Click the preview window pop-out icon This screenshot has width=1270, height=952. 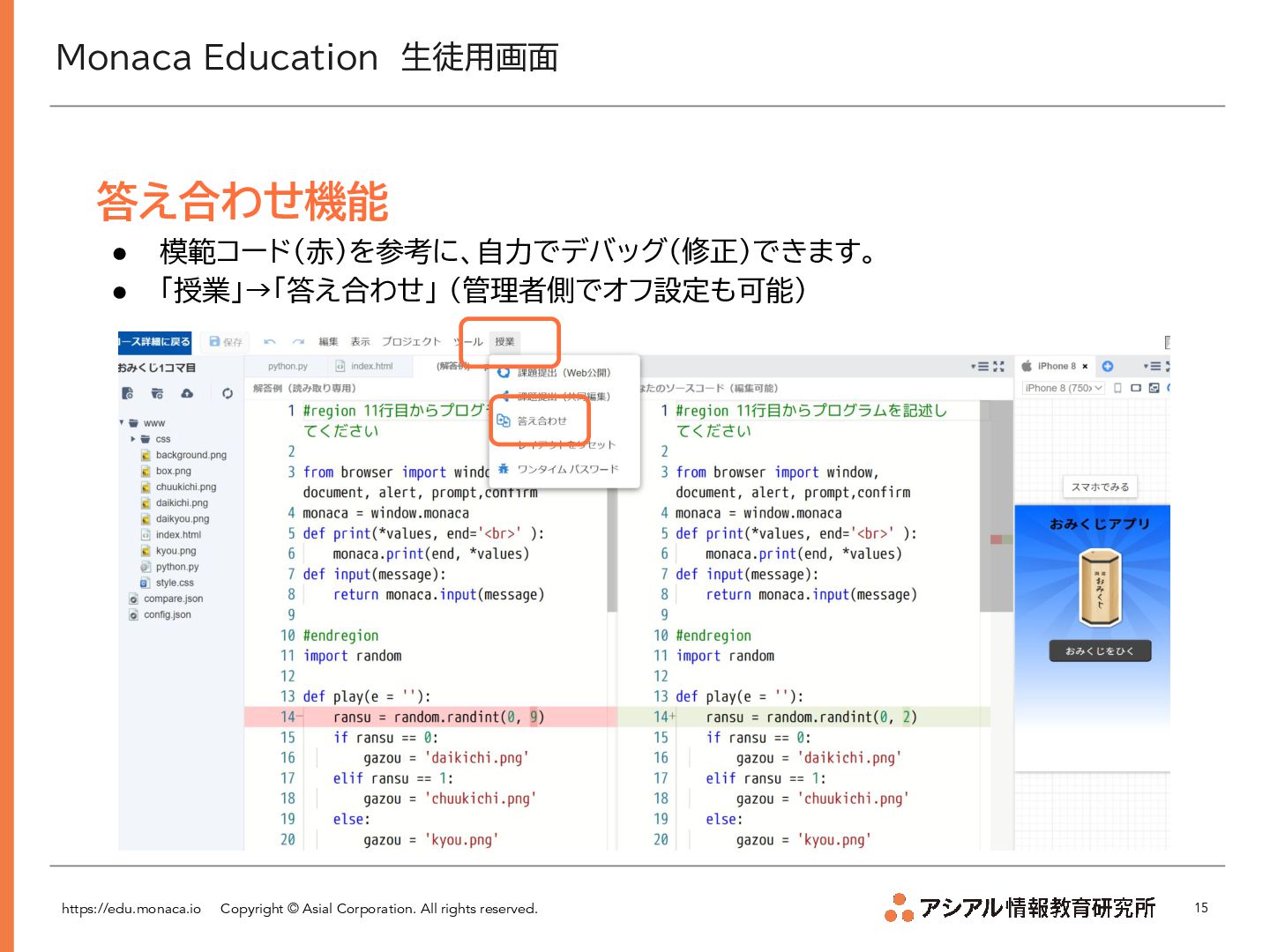pyautogui.click(x=1154, y=388)
